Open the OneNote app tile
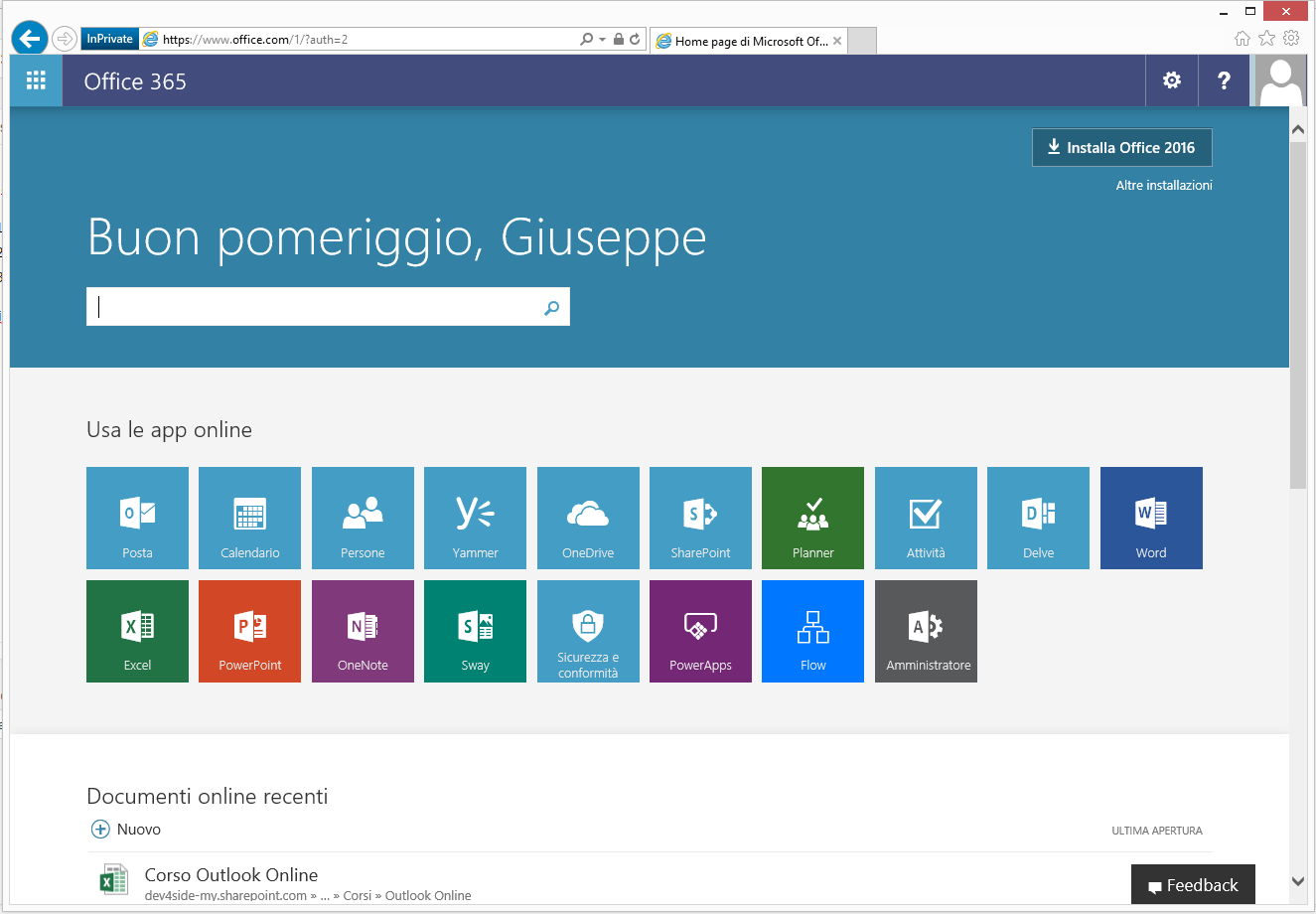The height and width of the screenshot is (914, 1316). [363, 631]
